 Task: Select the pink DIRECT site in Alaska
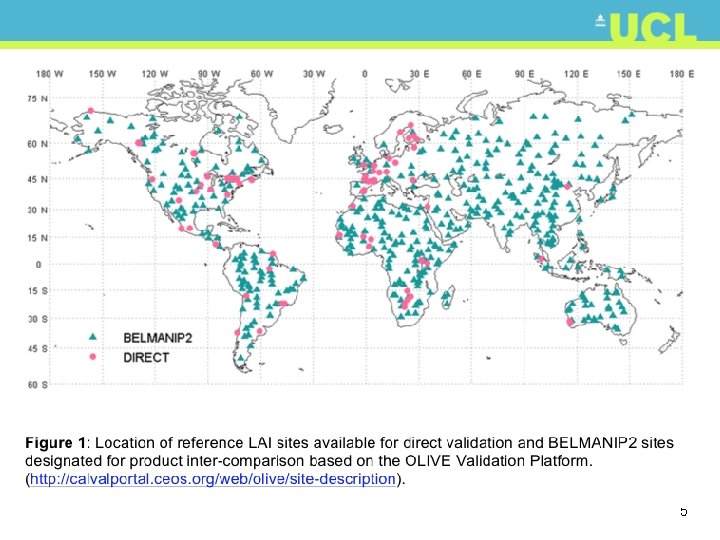coord(91,111)
